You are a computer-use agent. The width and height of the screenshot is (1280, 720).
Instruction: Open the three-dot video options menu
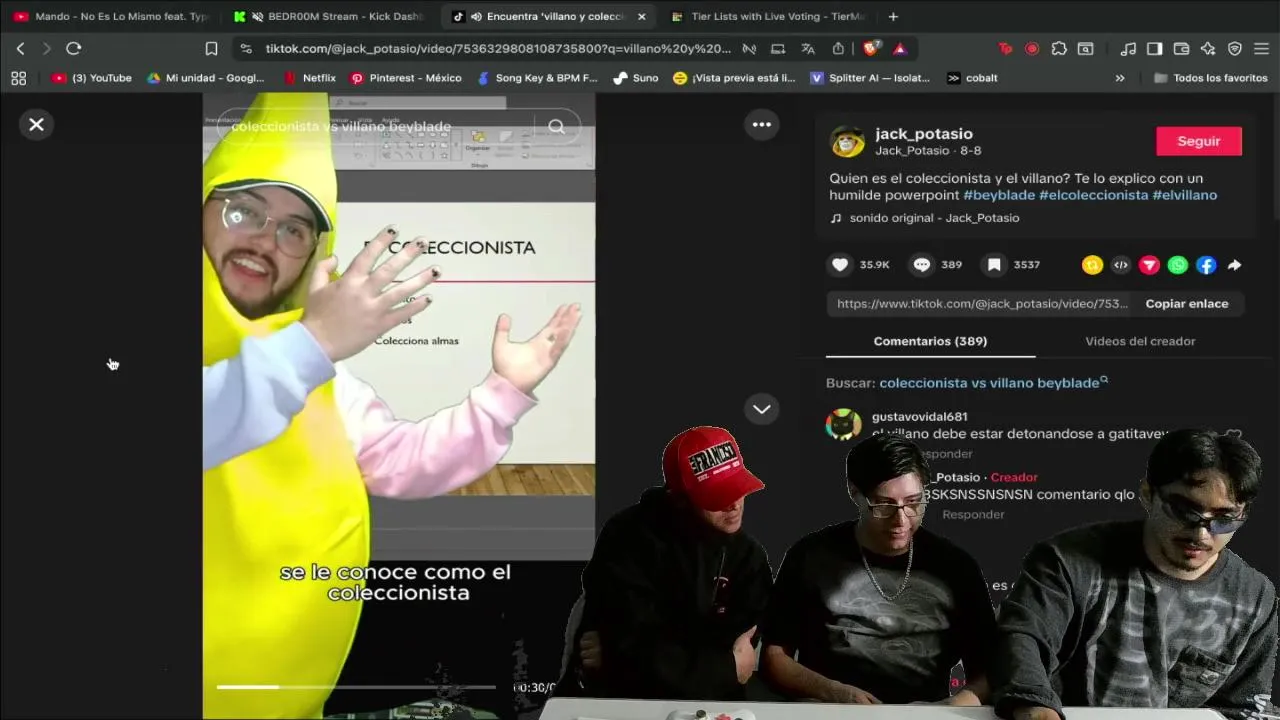click(761, 124)
